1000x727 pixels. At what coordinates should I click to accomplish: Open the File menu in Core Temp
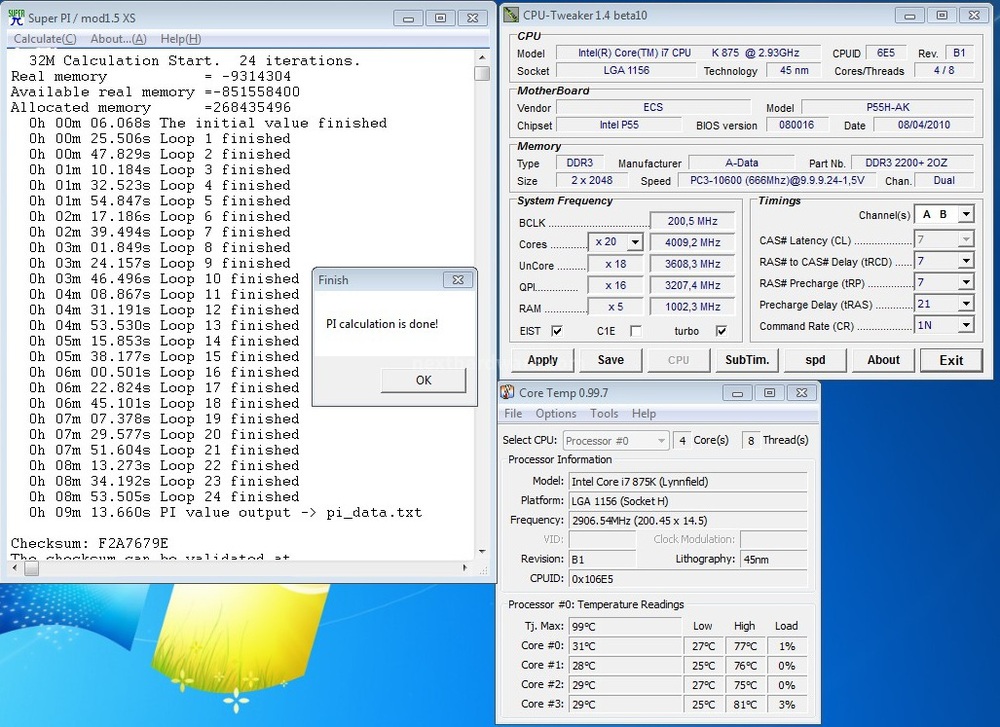click(513, 413)
